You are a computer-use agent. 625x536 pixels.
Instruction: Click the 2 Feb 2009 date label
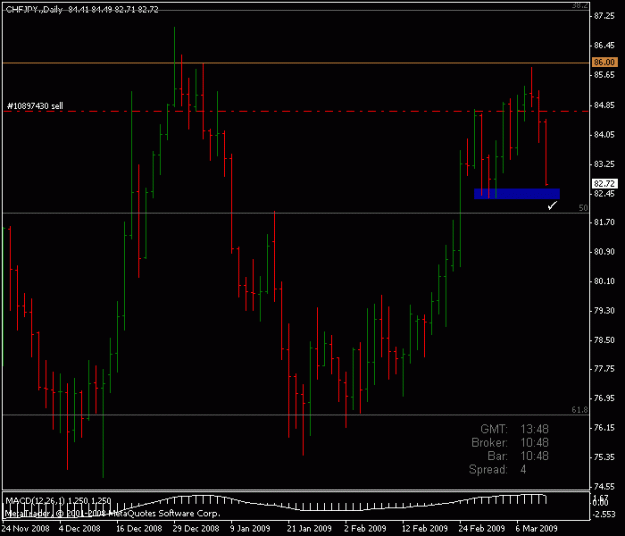(x=365, y=528)
